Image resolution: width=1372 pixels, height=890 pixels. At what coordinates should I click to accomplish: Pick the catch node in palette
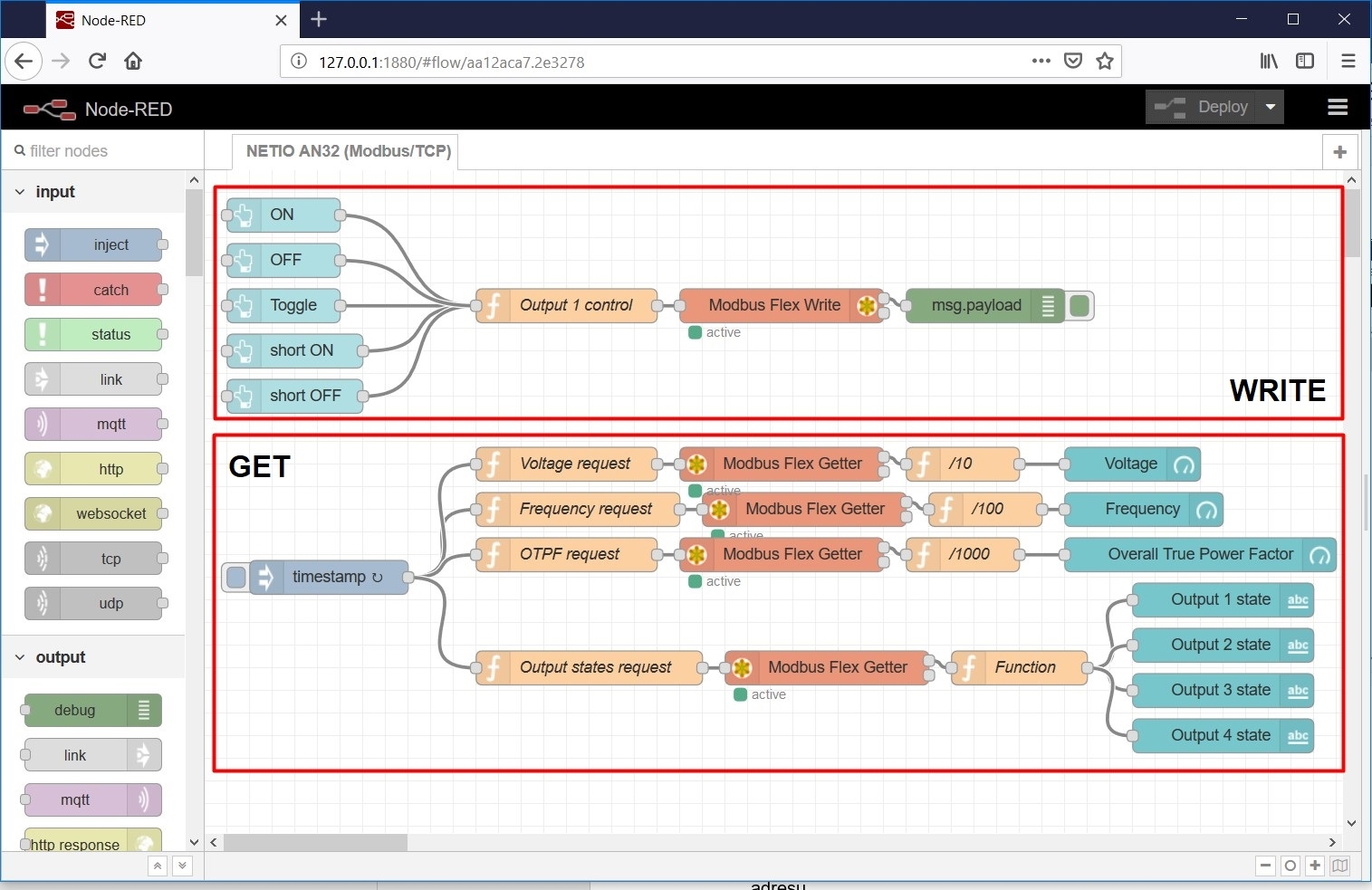point(93,290)
